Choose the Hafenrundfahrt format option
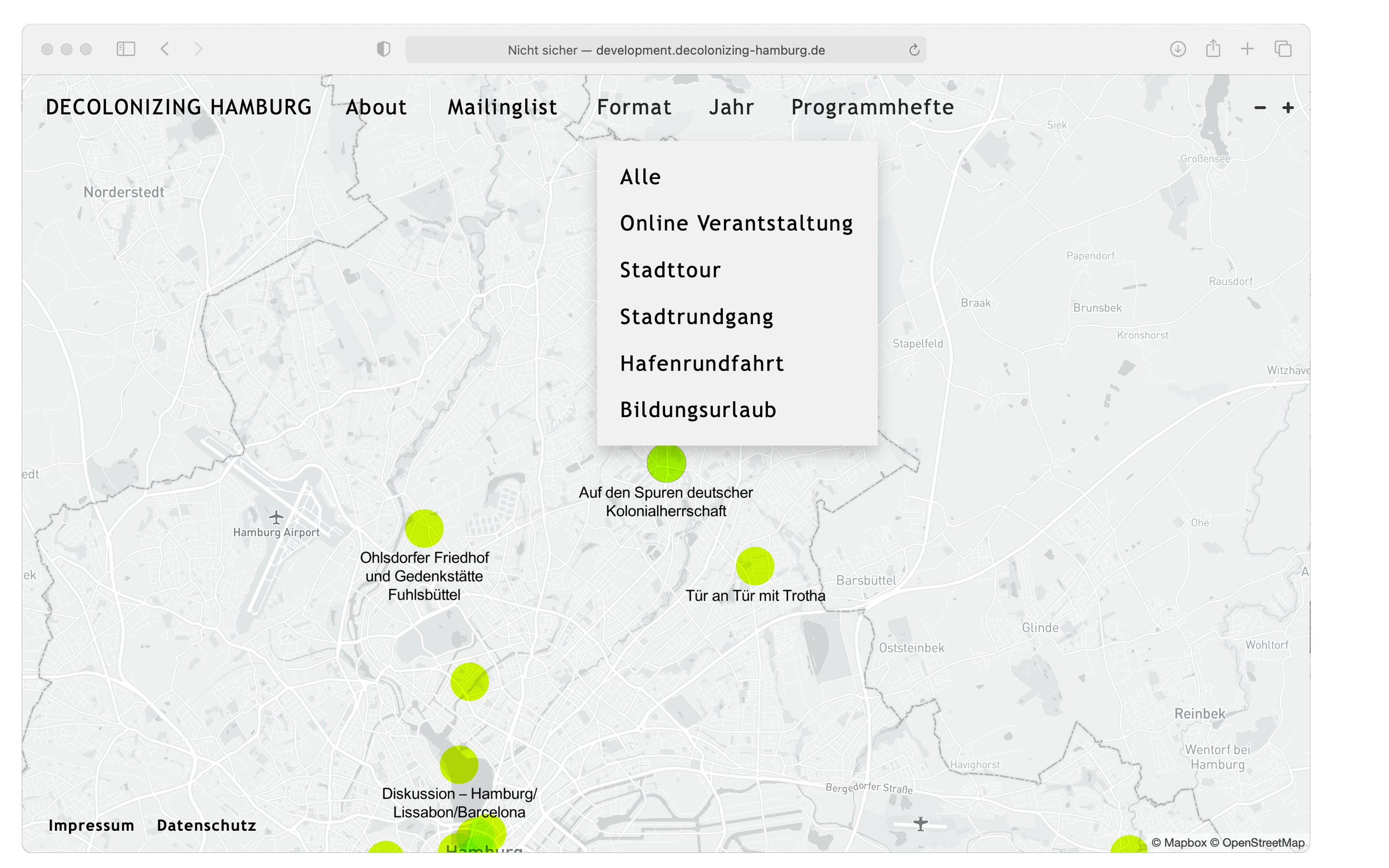Viewport: 1389px width, 868px height. (x=702, y=363)
